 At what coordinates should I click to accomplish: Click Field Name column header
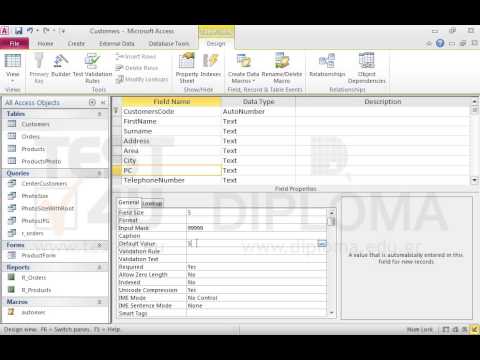(171, 102)
